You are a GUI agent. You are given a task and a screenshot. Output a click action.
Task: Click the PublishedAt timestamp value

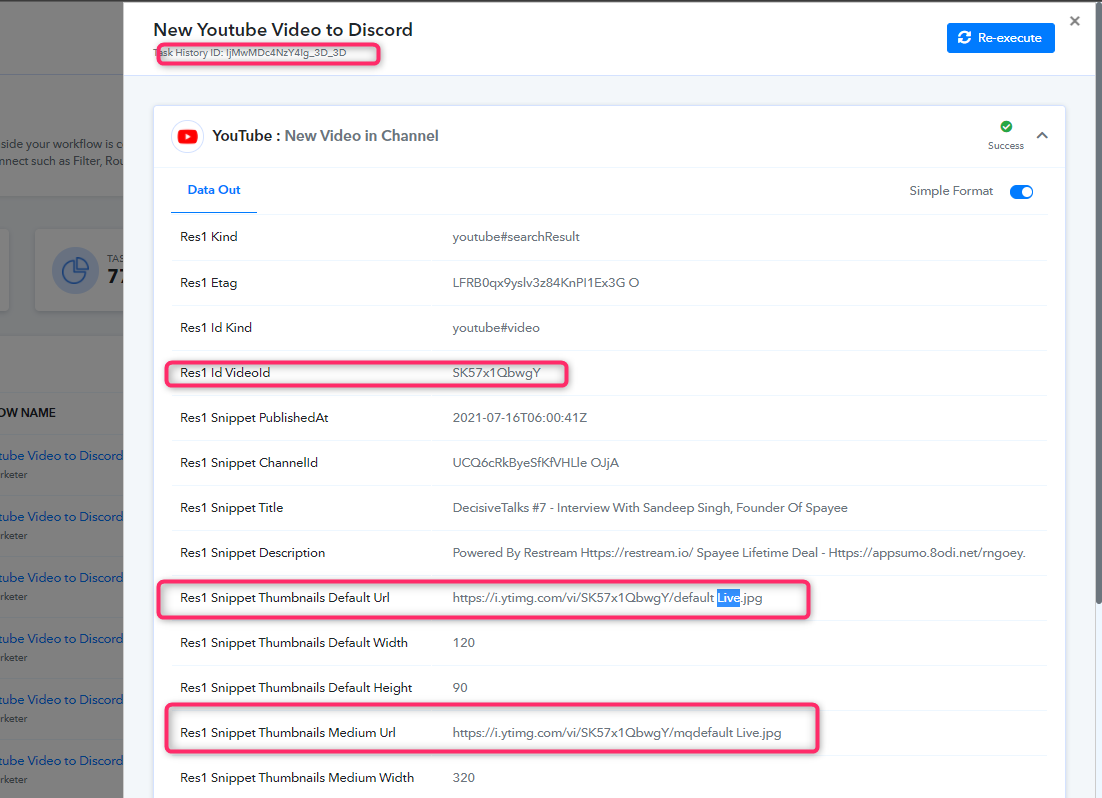(519, 418)
